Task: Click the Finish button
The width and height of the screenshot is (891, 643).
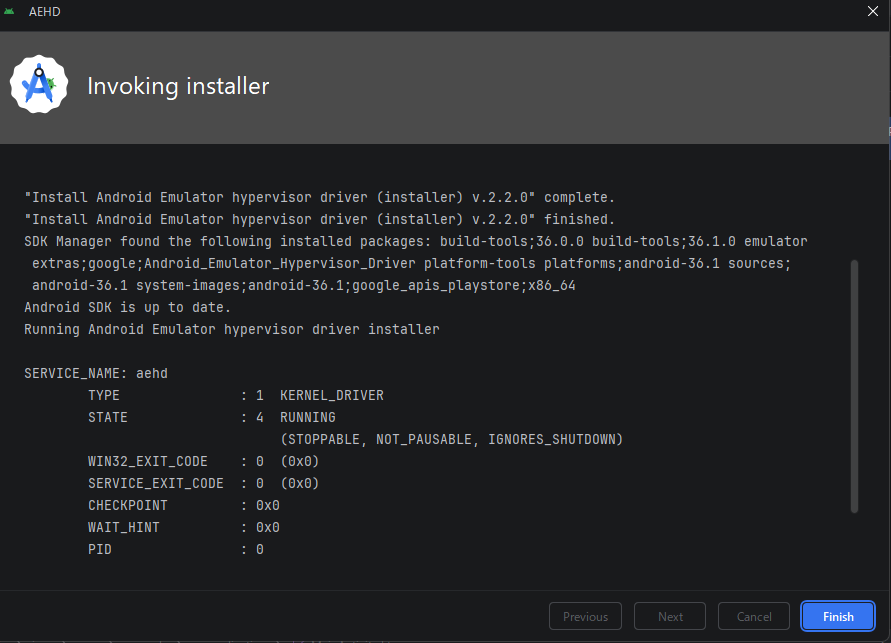Action: tap(838, 616)
